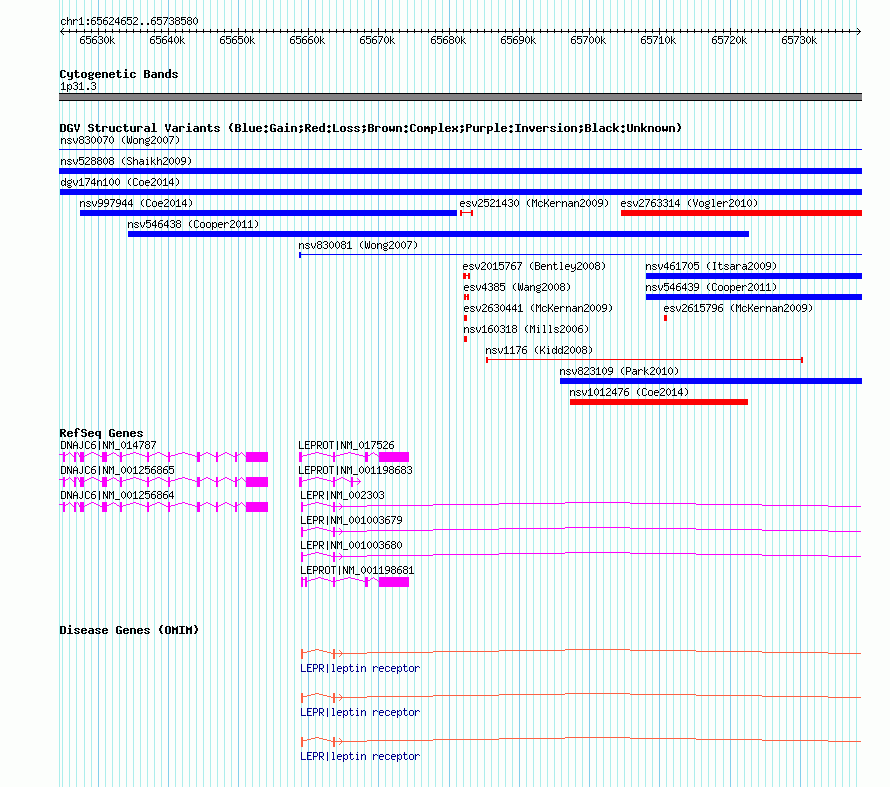Click the blue bar under nsv461705 (Itsara2009)

754,276
